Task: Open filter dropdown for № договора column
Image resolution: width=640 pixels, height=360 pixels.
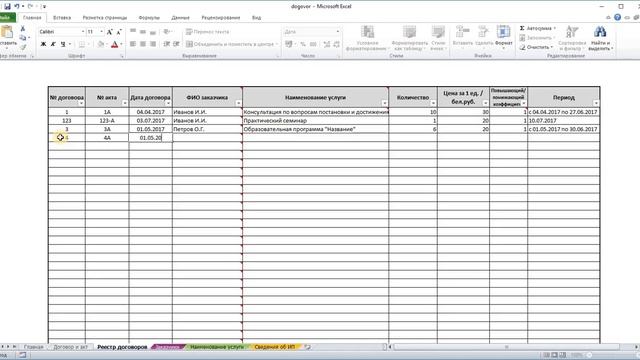Action: (81, 103)
